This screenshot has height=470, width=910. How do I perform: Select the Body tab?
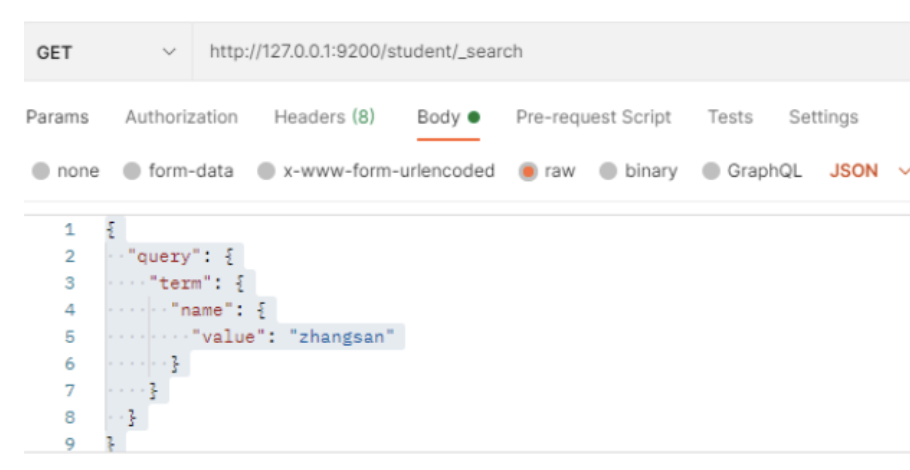pos(439,117)
